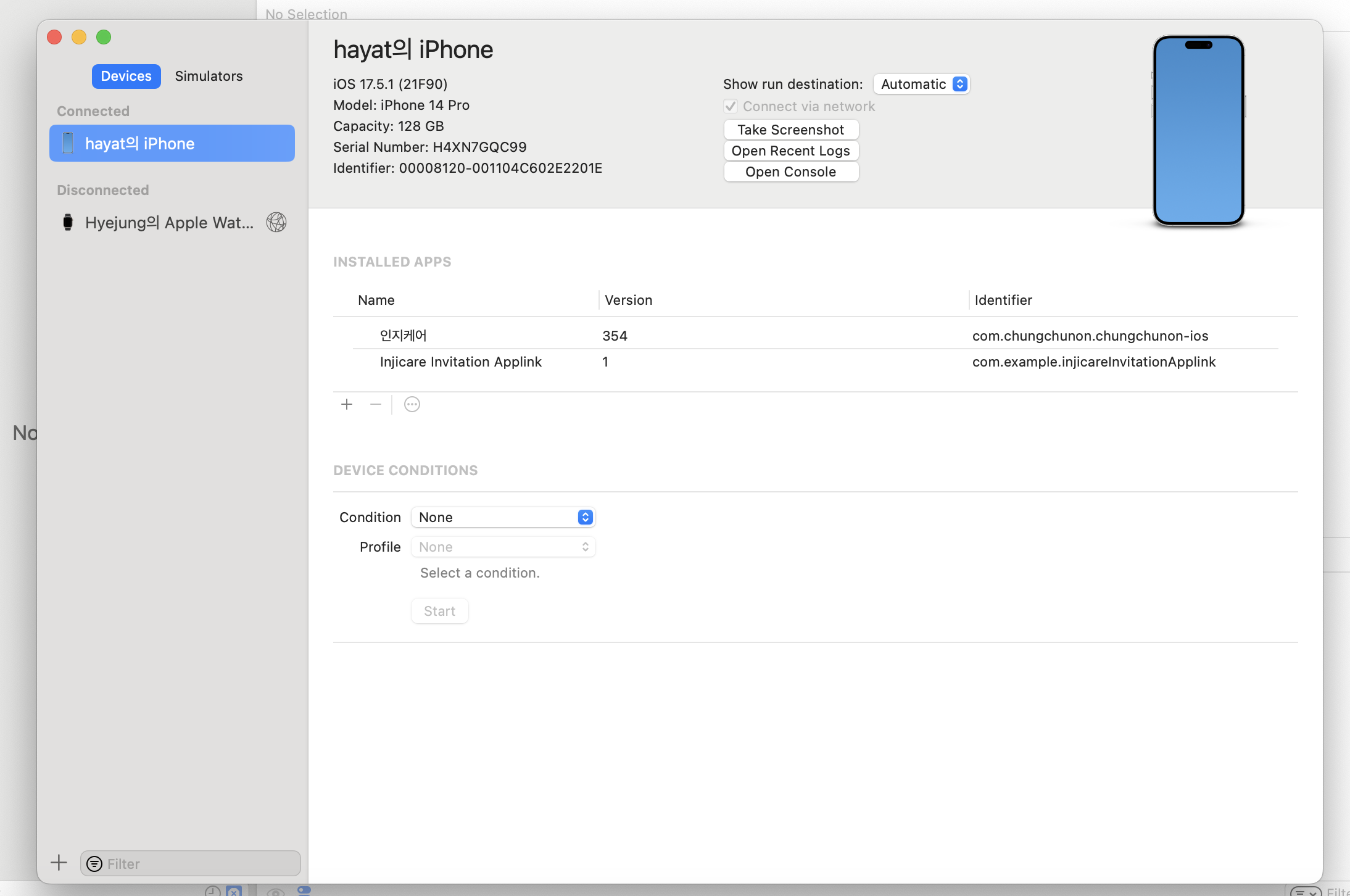Click com.example.injicareInvitationApplink identifier
The height and width of the screenshot is (896, 1350).
point(1094,362)
